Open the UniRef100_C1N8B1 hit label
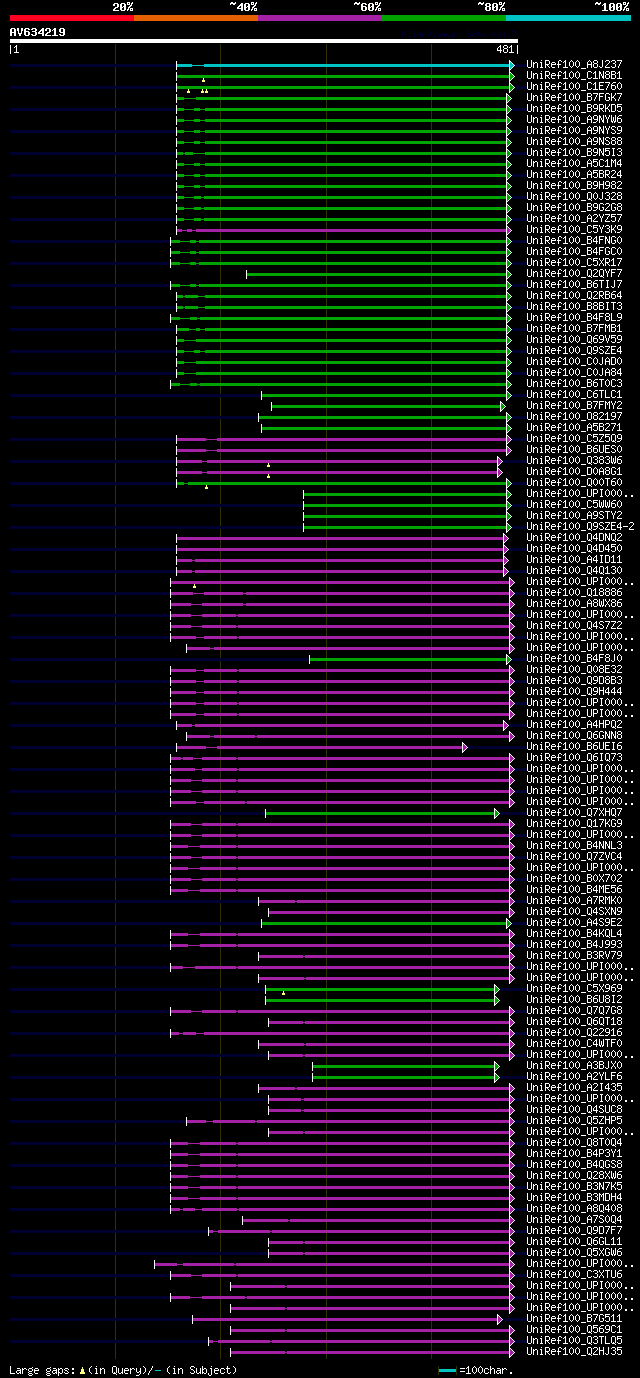The width and height of the screenshot is (640, 1378). pyautogui.click(x=574, y=75)
